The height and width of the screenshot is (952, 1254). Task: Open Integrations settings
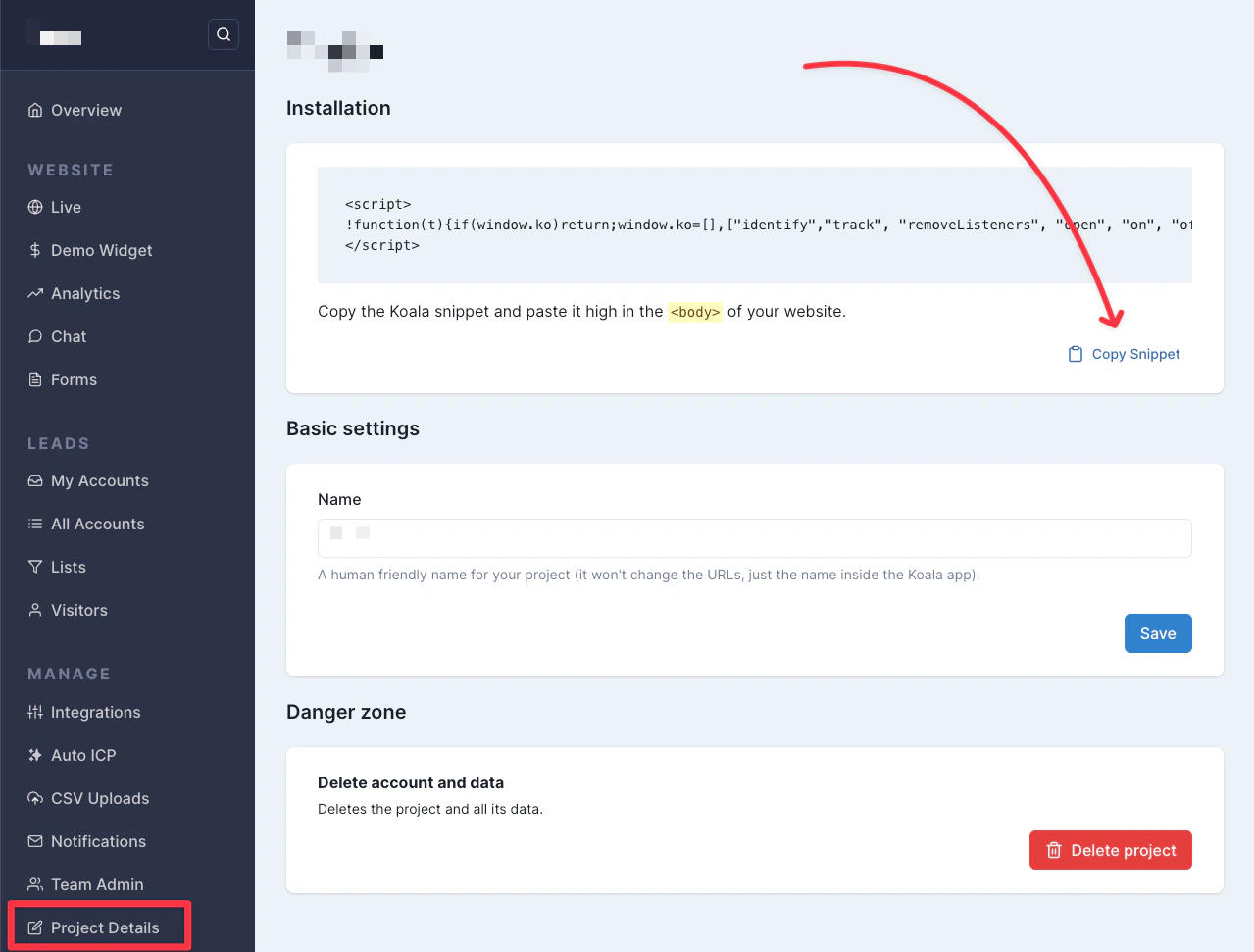(95, 712)
